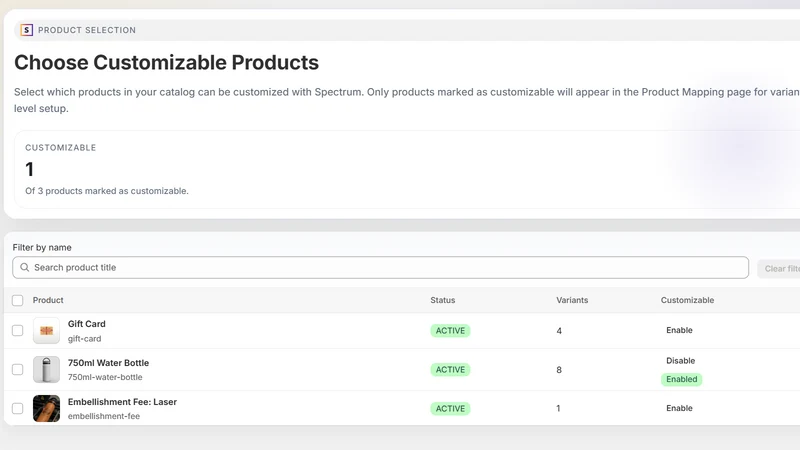Click the gift-card handle text

[x=85, y=338]
